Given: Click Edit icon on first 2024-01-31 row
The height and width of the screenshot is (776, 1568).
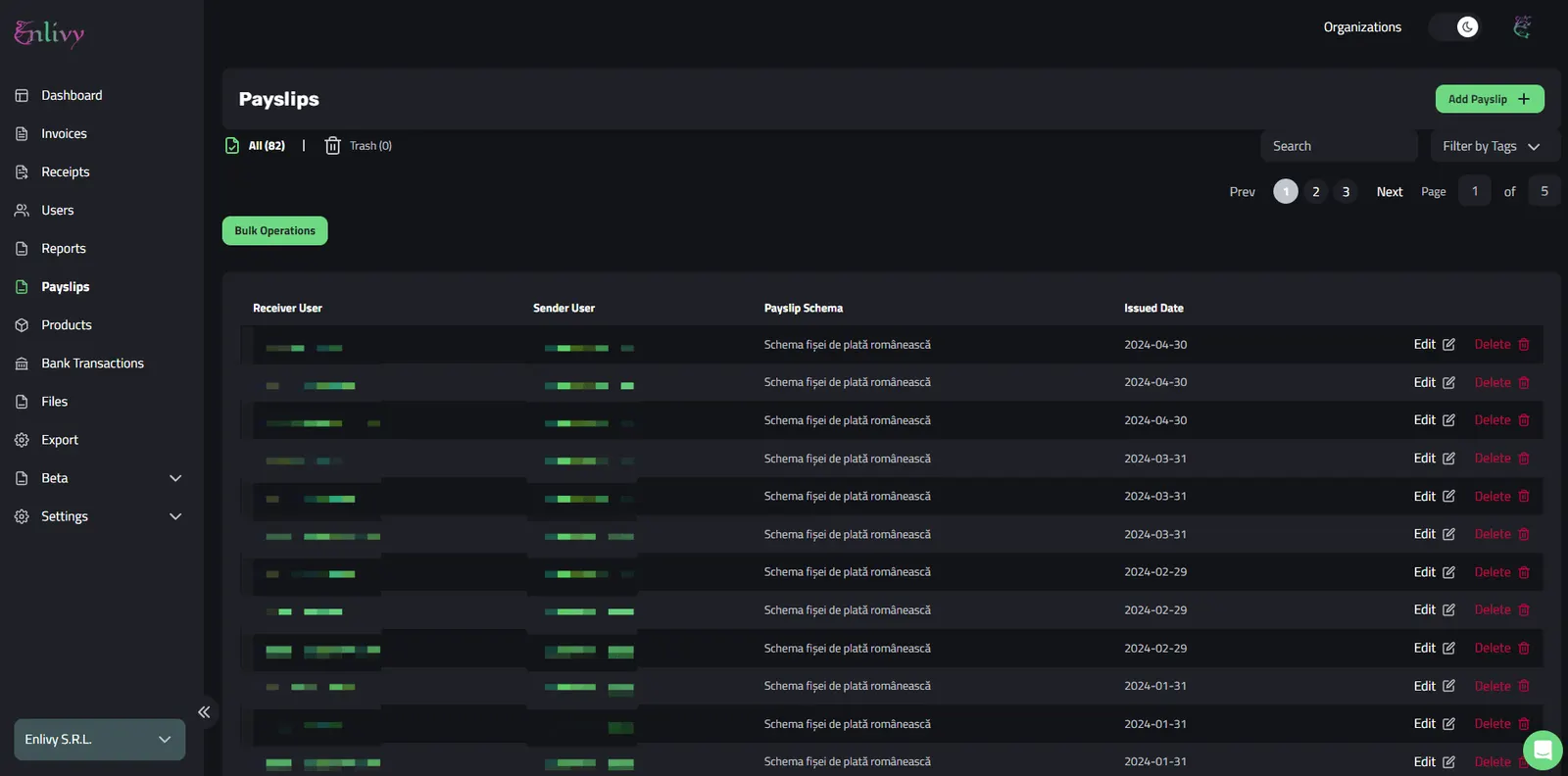Looking at the screenshot, I should (1448, 686).
